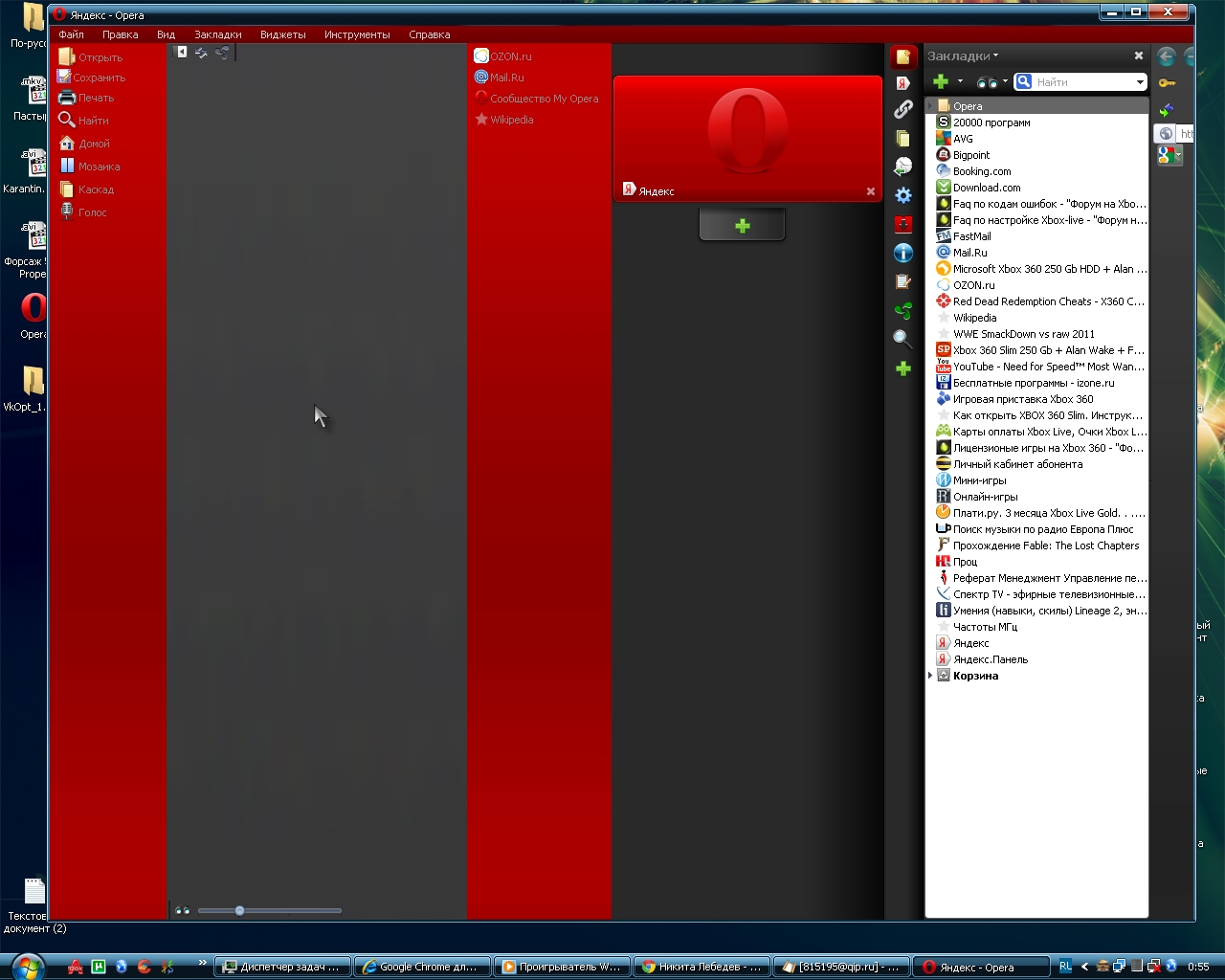This screenshot has width=1225, height=980.
Task: Click the golden key Wand icon
Action: pyautogui.click(x=1167, y=83)
